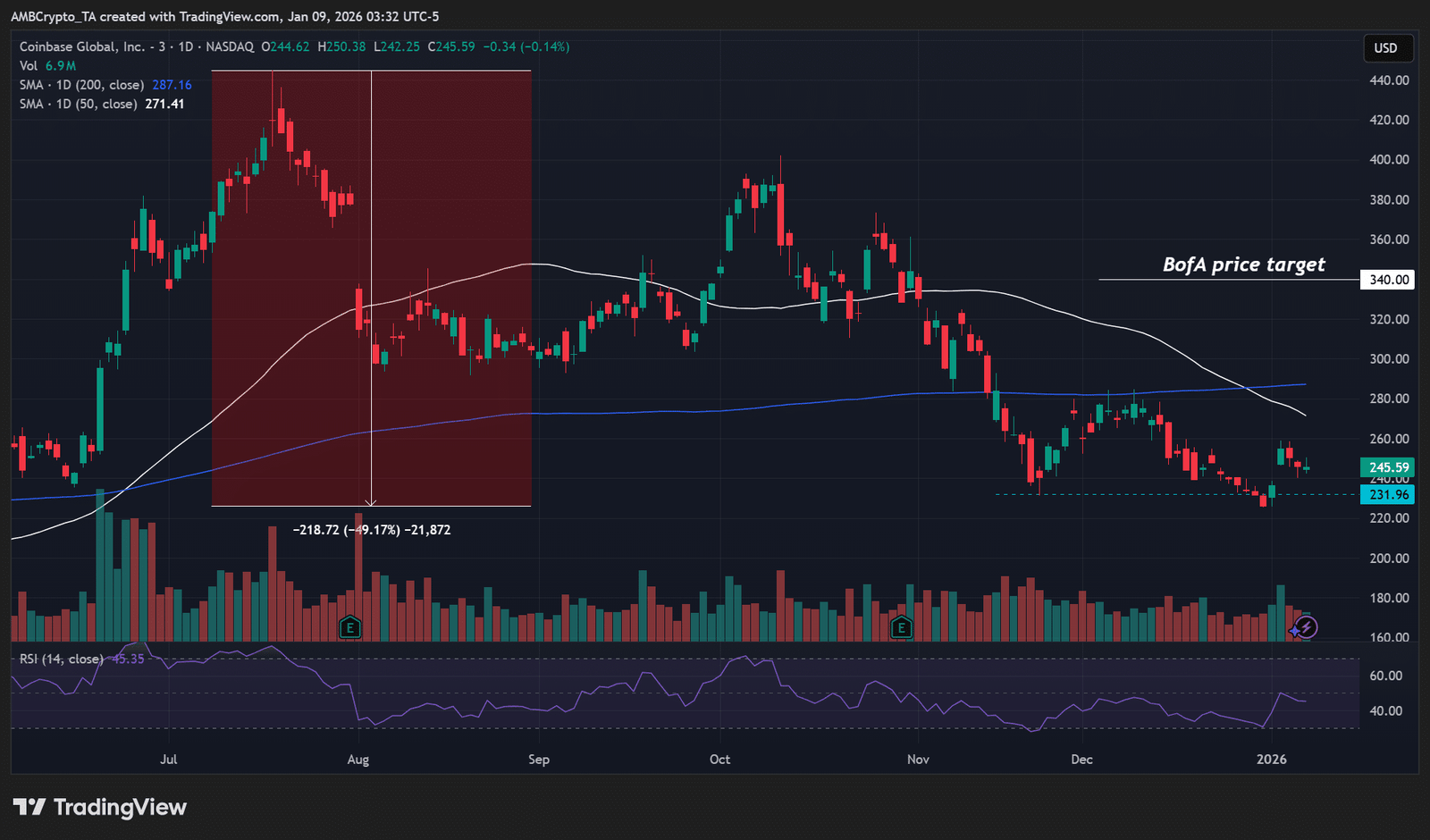Viewport: 1430px width, 840px height.
Task: Click the teal 231.96 price label
Action: 1388,494
